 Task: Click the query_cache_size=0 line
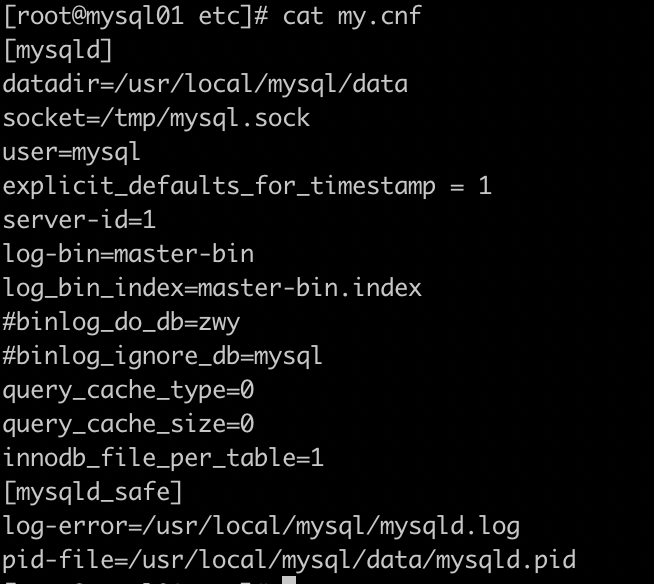point(128,424)
